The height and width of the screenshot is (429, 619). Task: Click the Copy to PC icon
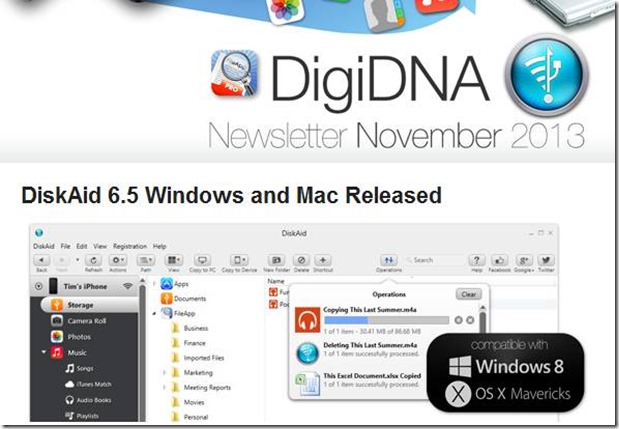(x=202, y=260)
